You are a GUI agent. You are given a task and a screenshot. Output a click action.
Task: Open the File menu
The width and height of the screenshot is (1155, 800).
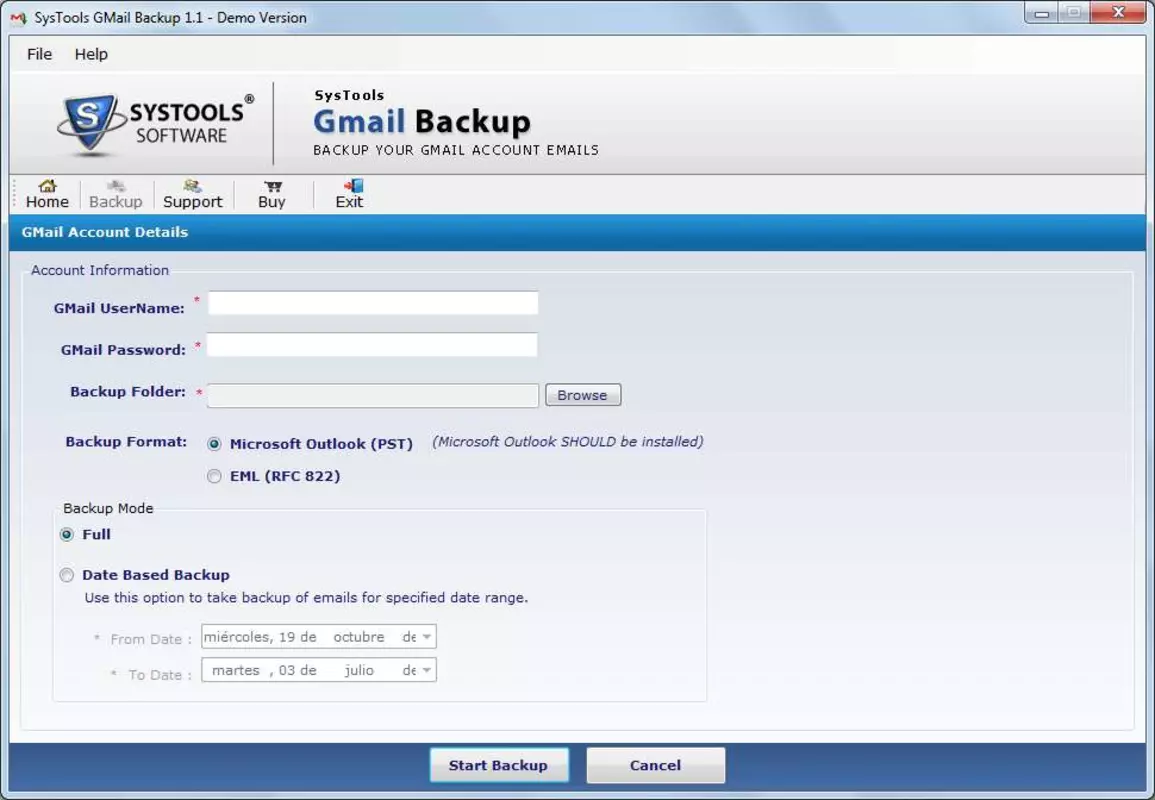pos(39,54)
